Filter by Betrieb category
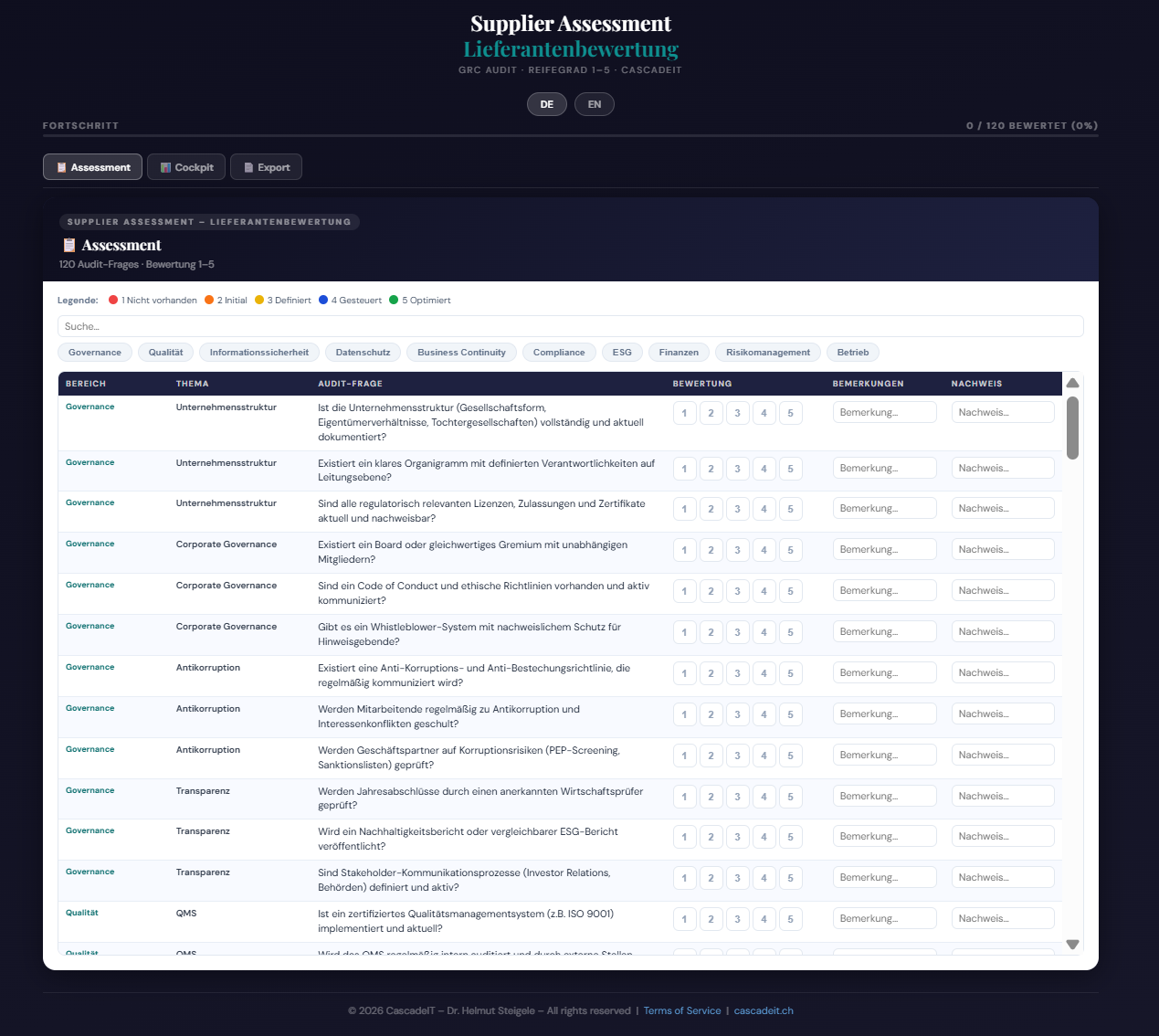This screenshot has width=1159, height=1036. pyautogui.click(x=853, y=353)
